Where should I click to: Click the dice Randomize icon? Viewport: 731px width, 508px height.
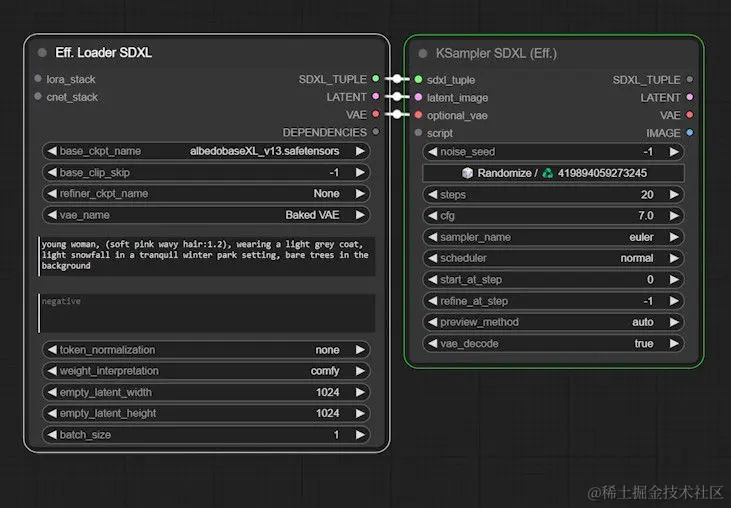point(467,173)
